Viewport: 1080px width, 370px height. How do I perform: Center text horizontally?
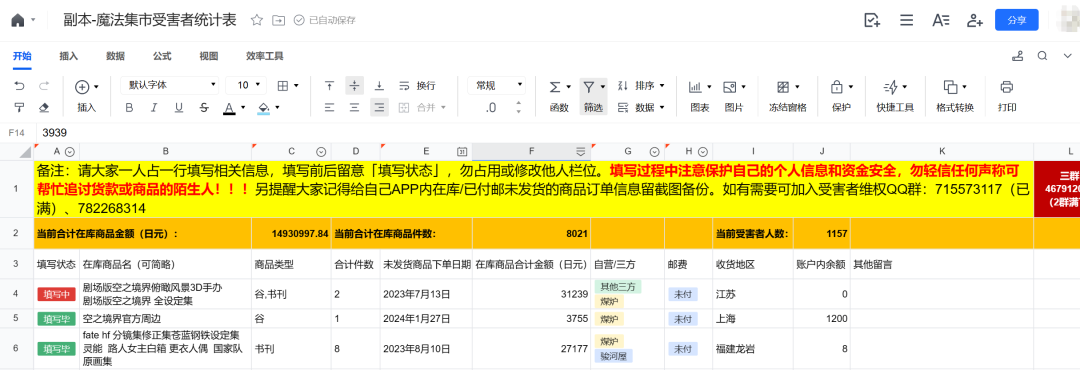[x=354, y=107]
